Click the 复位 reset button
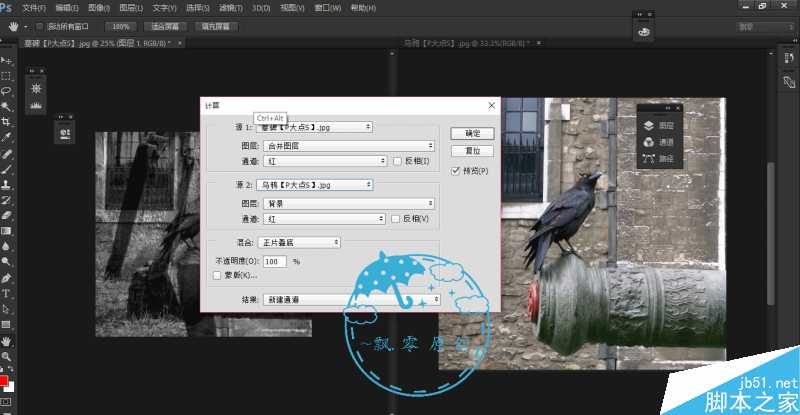 [x=472, y=151]
